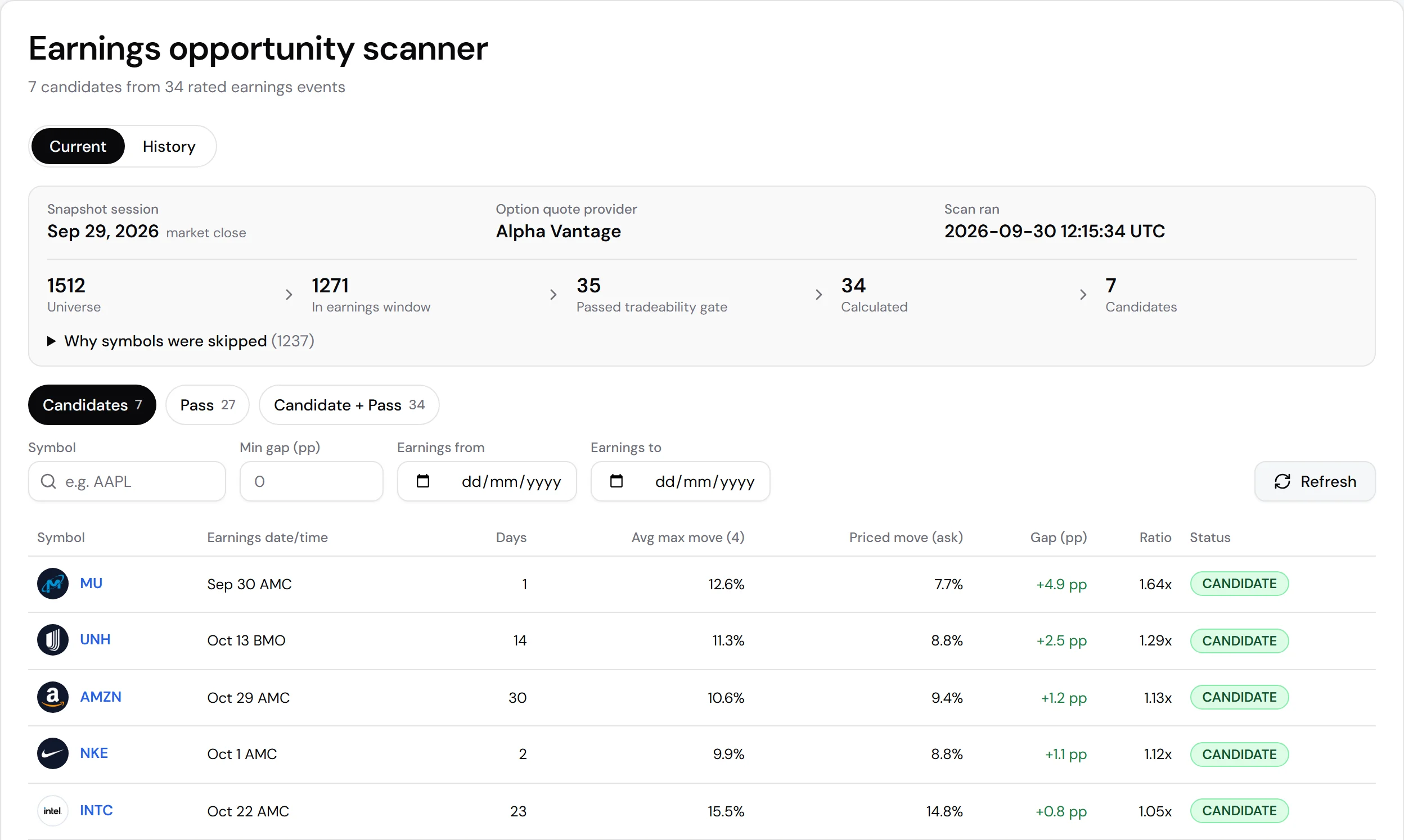Image resolution: width=1404 pixels, height=840 pixels.
Task: Click the UNH UnitedHealth logo icon
Action: pyautogui.click(x=53, y=640)
